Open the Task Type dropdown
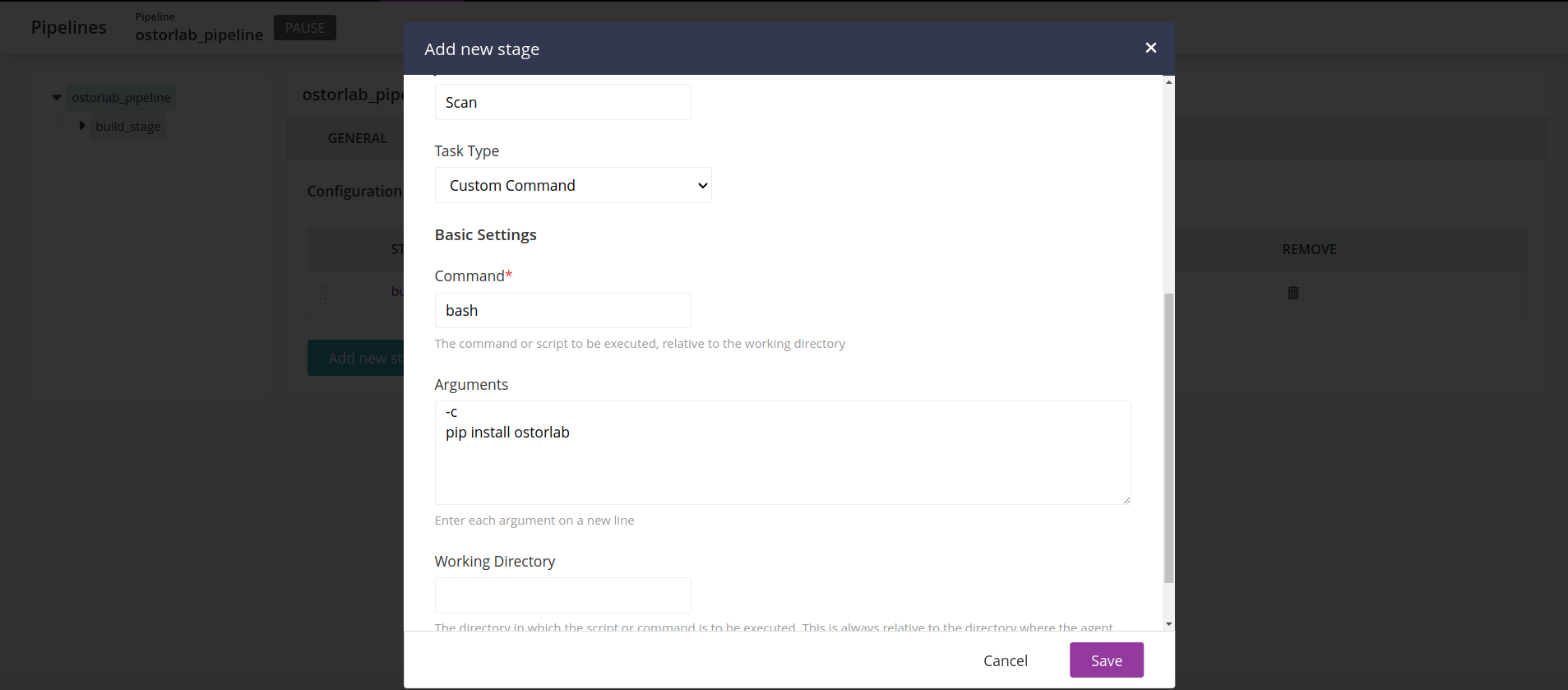The image size is (1568, 690). tap(572, 185)
